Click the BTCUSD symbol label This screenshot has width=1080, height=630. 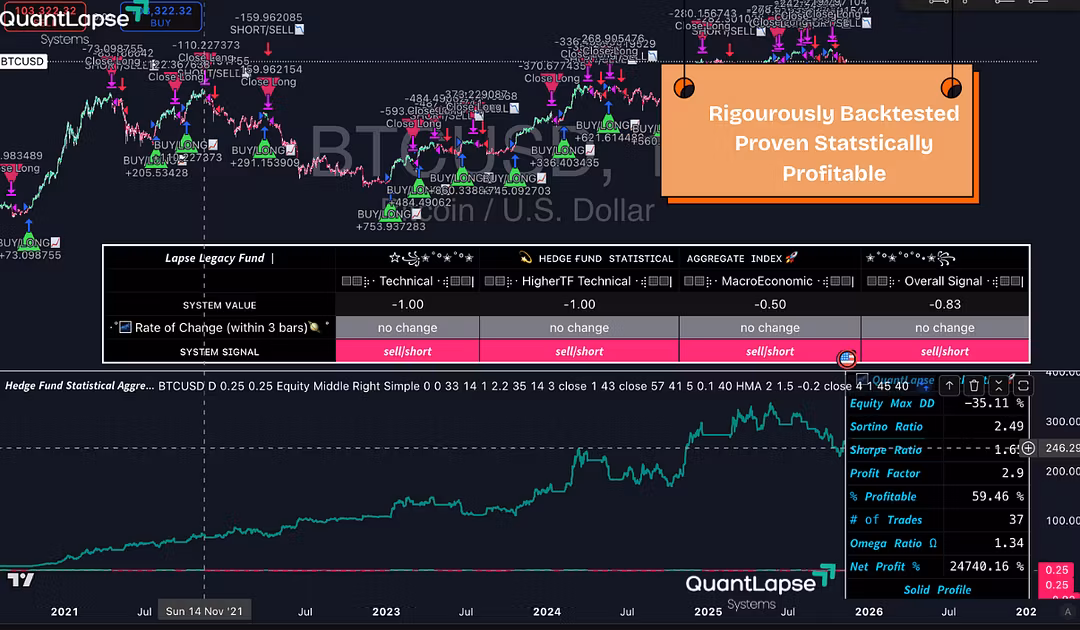tap(22, 61)
